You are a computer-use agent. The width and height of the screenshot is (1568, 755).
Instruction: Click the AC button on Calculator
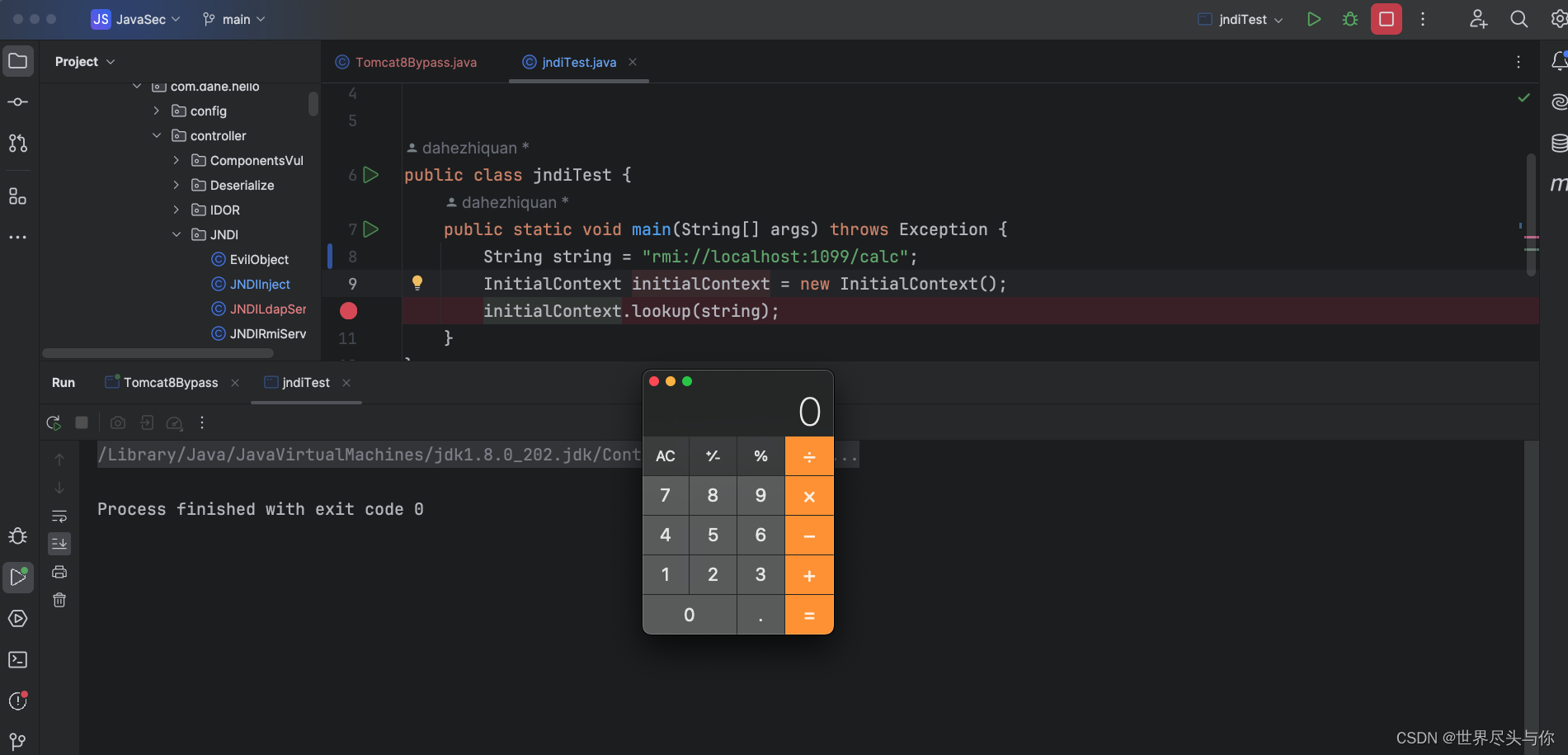coord(666,456)
